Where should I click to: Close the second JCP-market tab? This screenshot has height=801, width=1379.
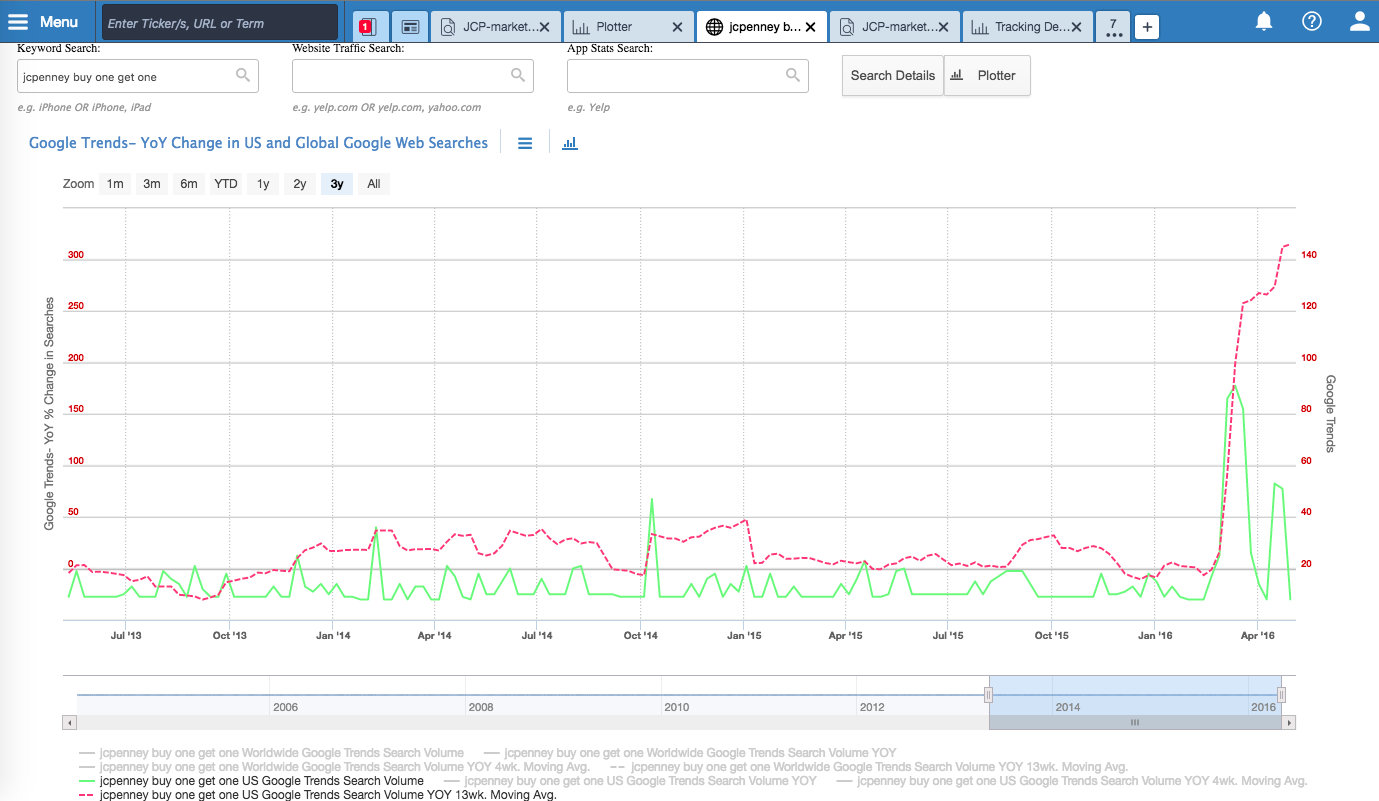click(x=943, y=27)
